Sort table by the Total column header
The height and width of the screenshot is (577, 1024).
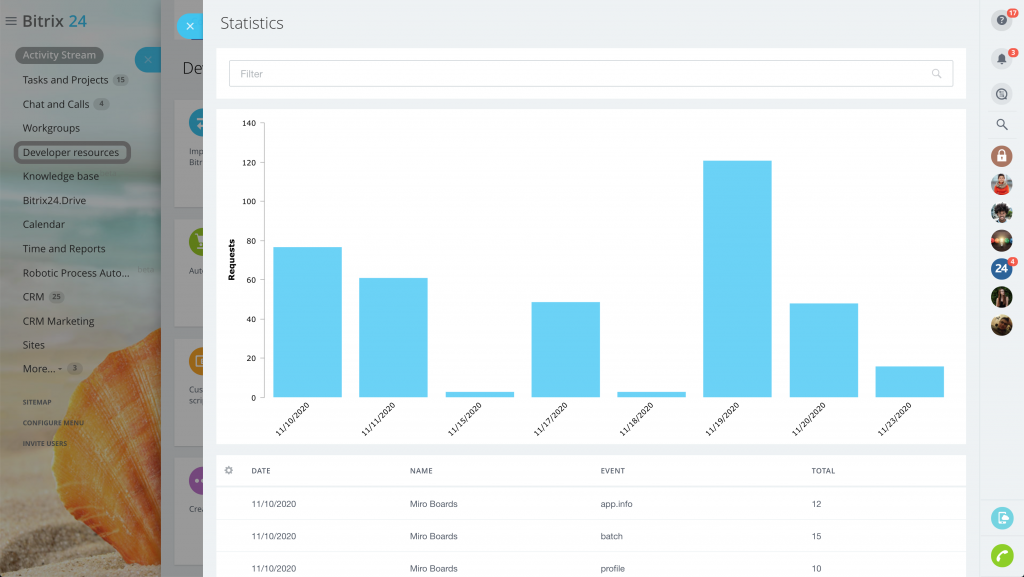[823, 470]
